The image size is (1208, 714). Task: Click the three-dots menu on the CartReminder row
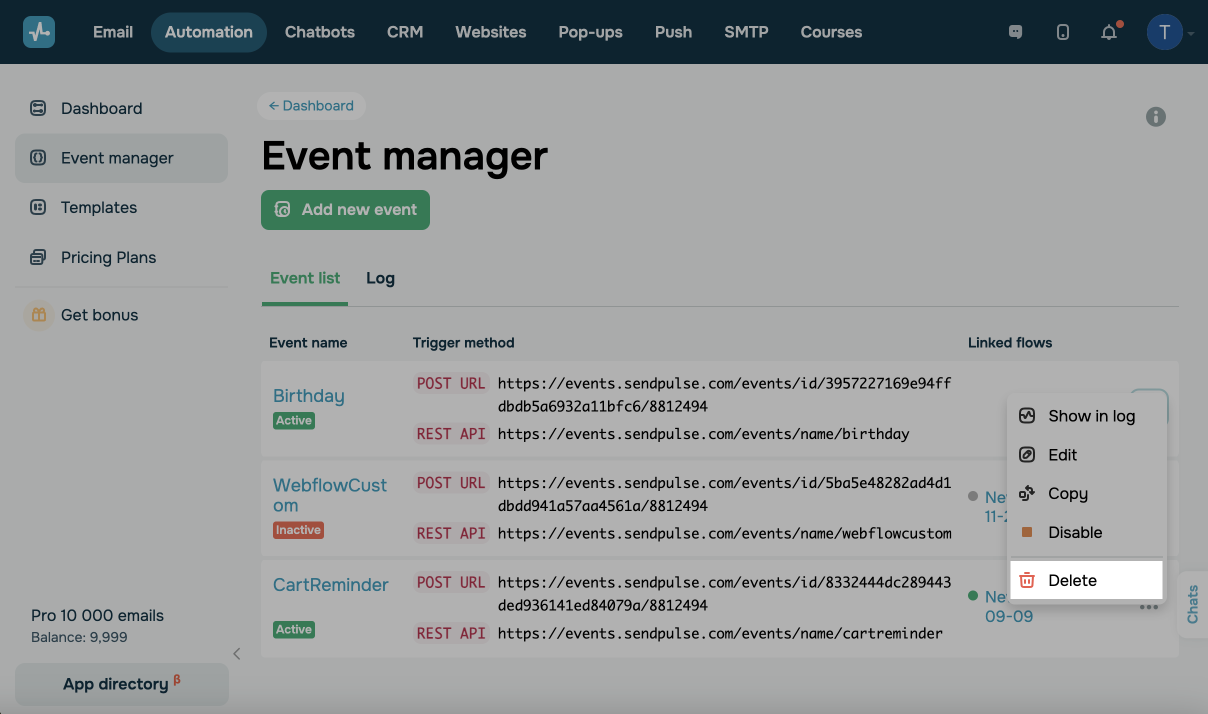point(1149,607)
